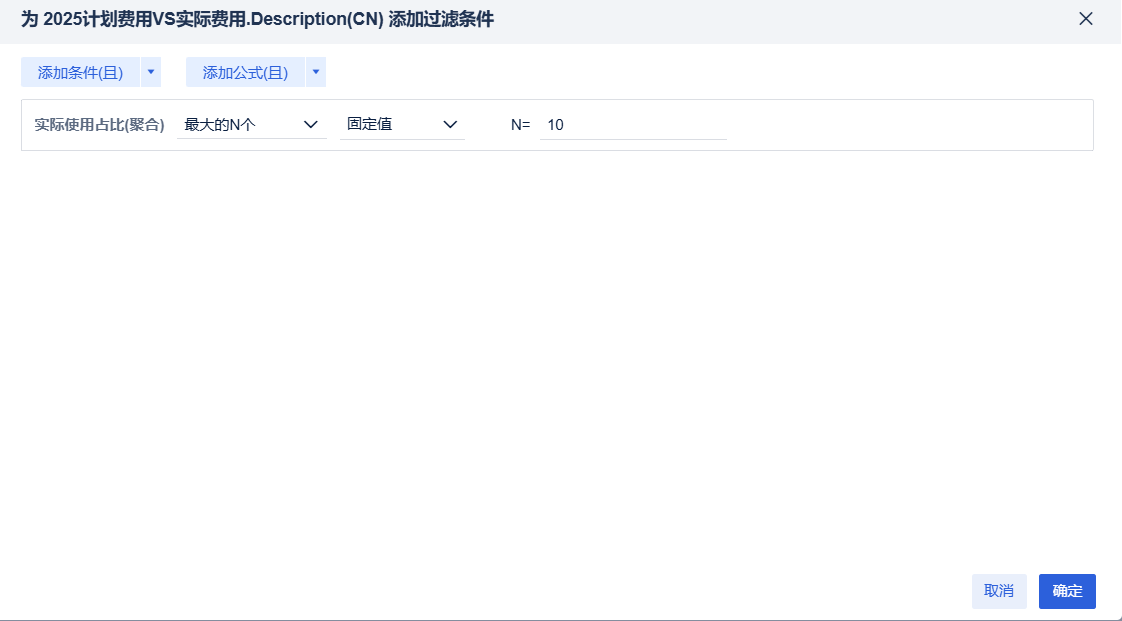Expand the 添加条件(且) dropdown arrow

[151, 72]
